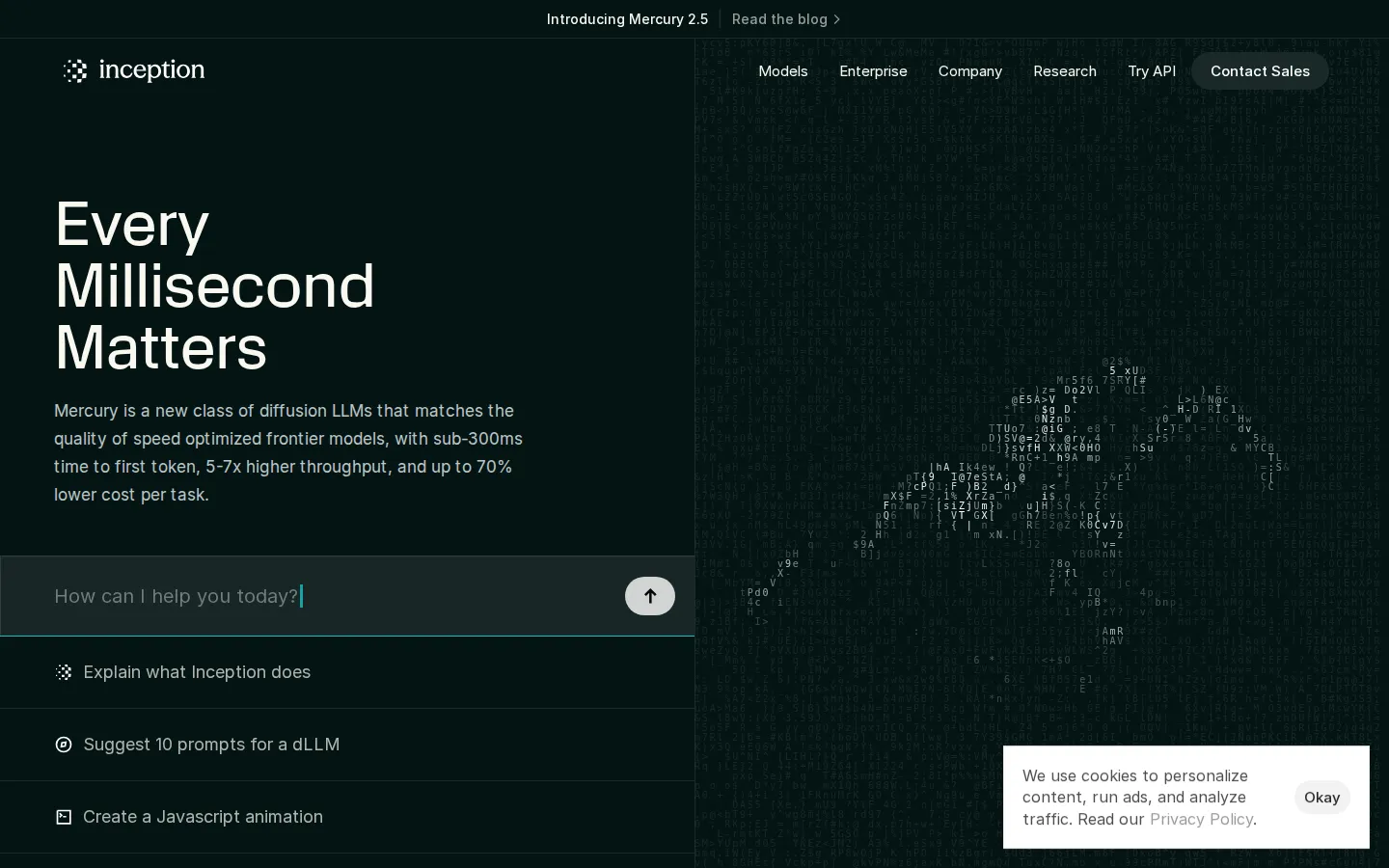Select Suggest 10 prompts for a dLLM
Image resolution: width=1389 pixels, height=868 pixels.
(347, 745)
